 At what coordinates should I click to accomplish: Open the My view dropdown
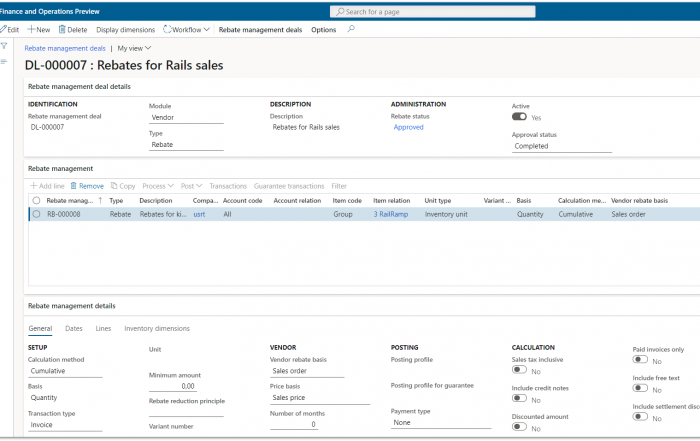coord(134,48)
